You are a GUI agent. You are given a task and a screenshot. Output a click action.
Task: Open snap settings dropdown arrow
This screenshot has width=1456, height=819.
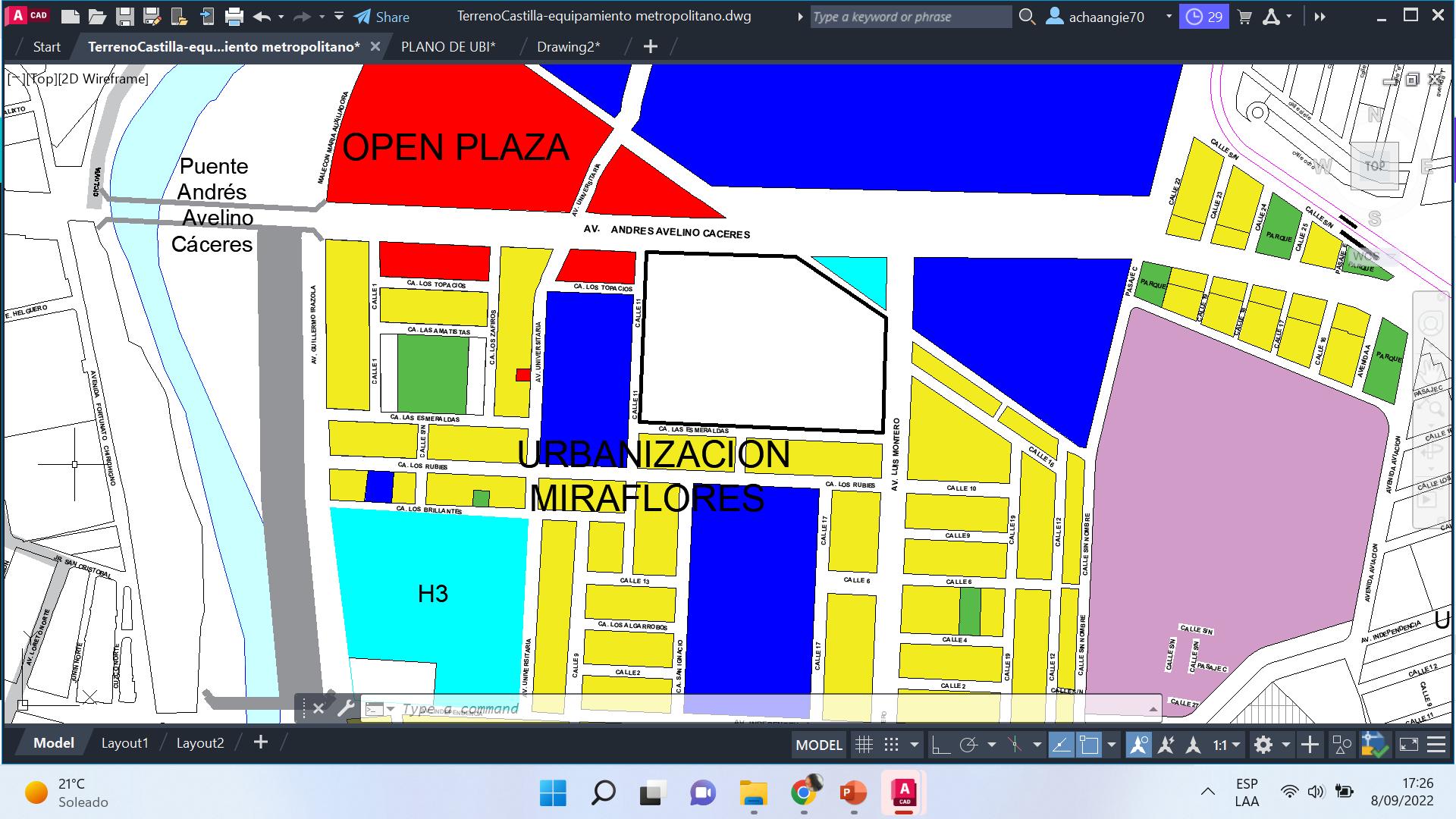coord(914,745)
